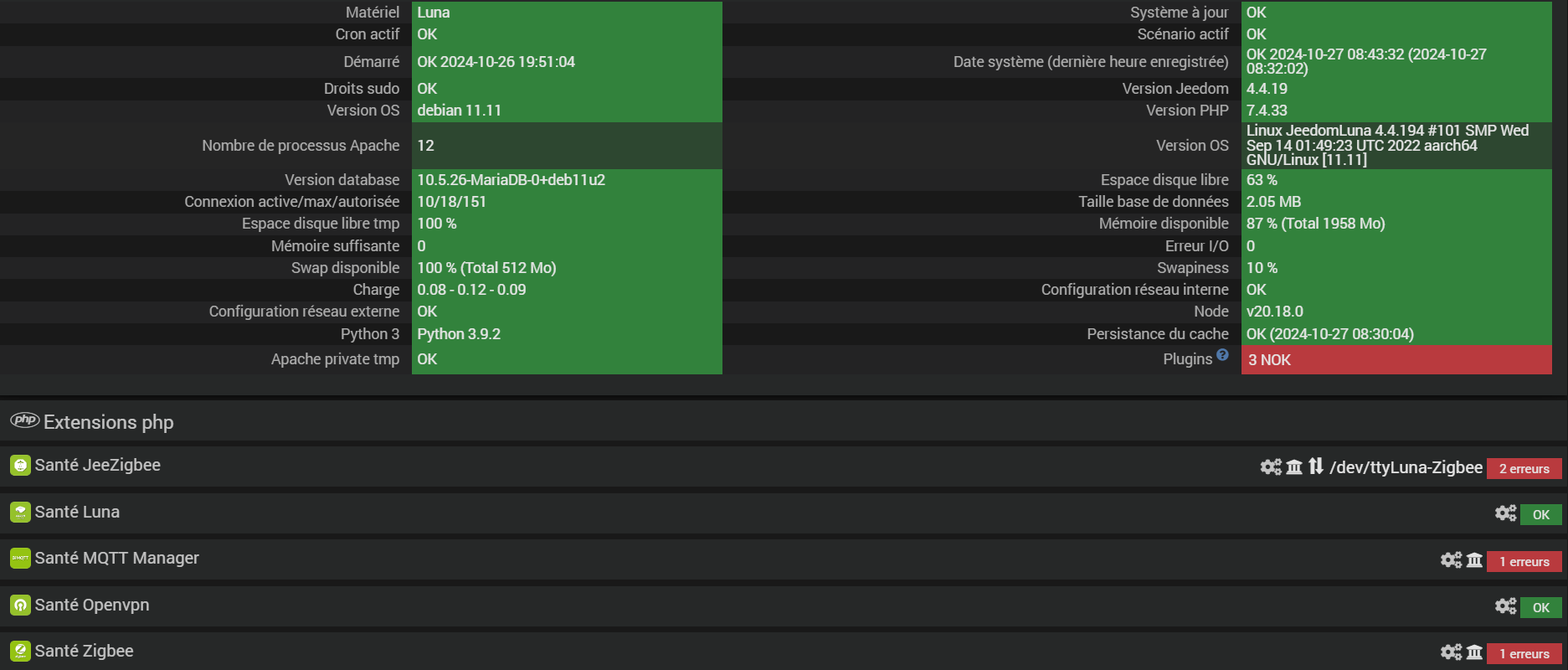Click the institution icon in MQTT Manager row

click(1474, 559)
